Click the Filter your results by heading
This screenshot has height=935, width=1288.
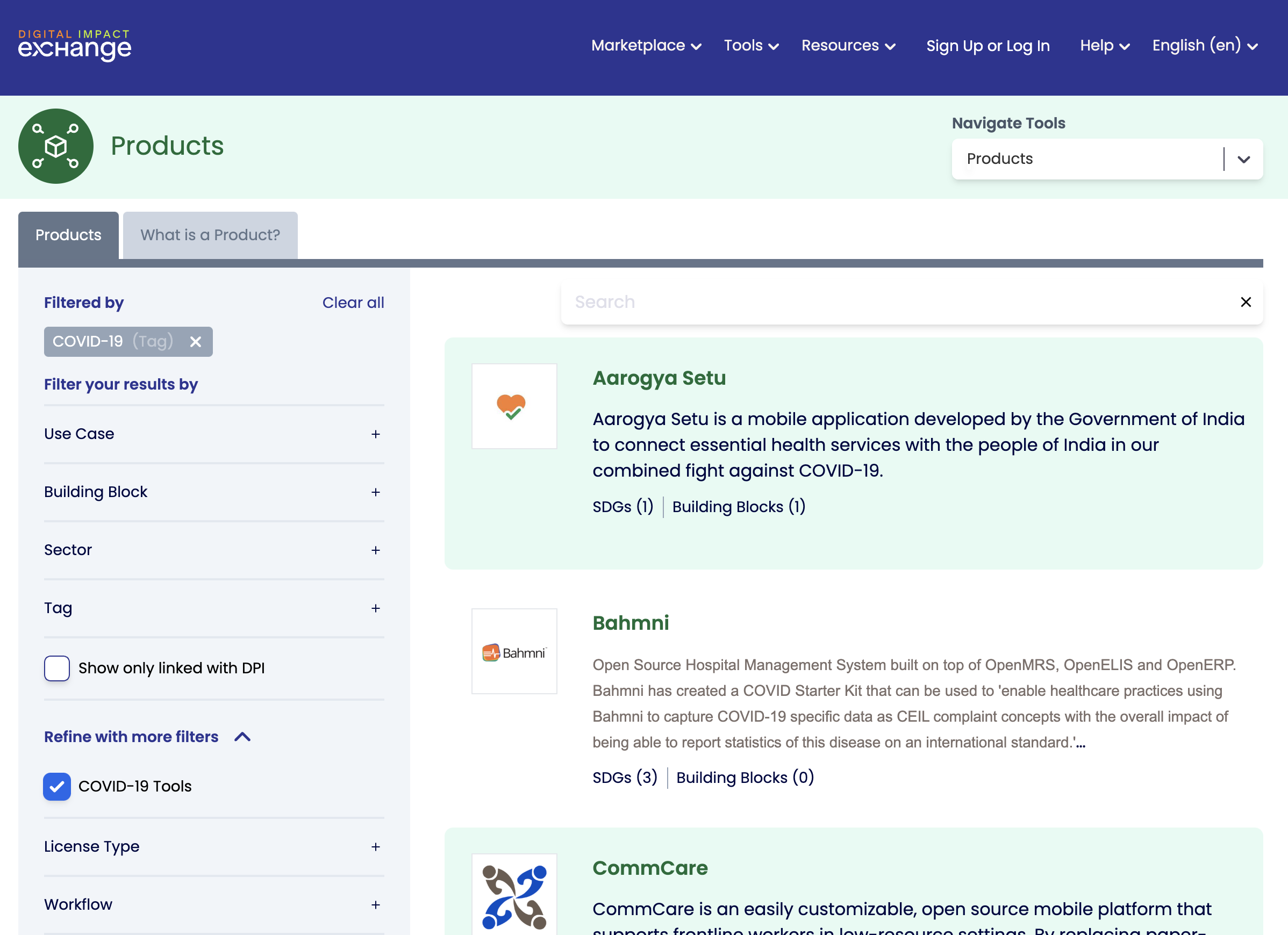click(121, 384)
